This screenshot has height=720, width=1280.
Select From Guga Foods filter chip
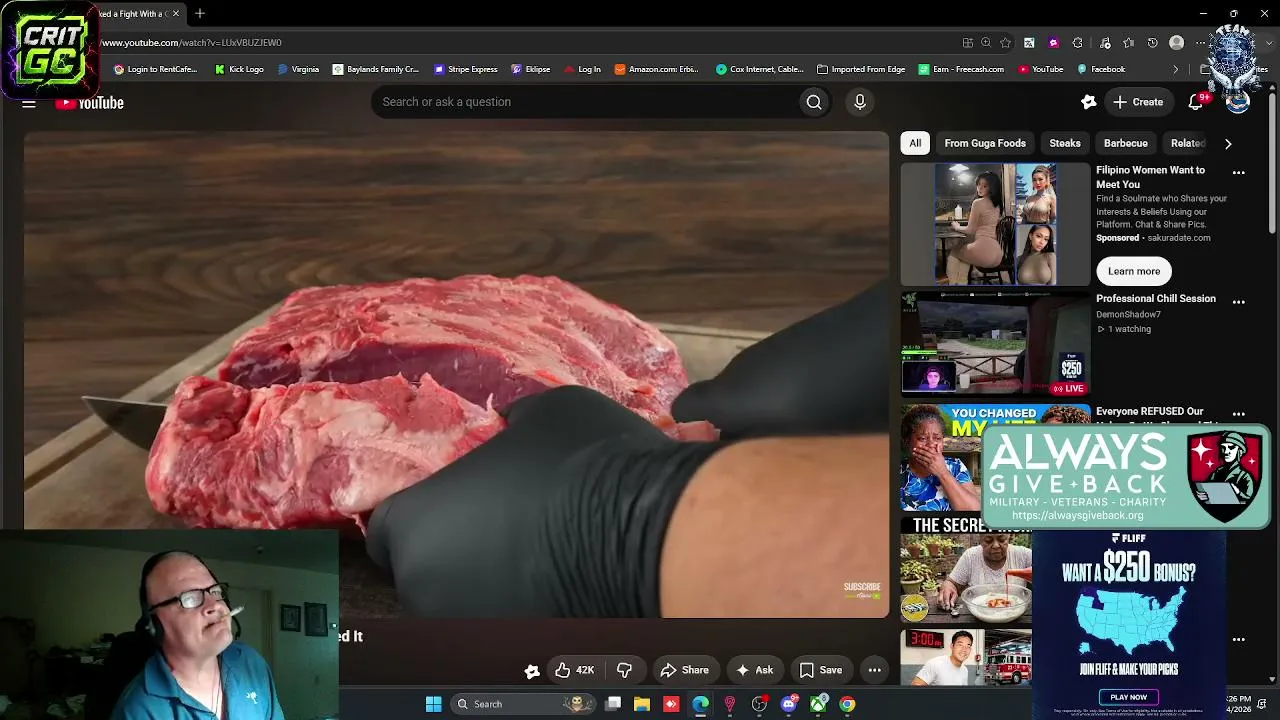tap(985, 144)
